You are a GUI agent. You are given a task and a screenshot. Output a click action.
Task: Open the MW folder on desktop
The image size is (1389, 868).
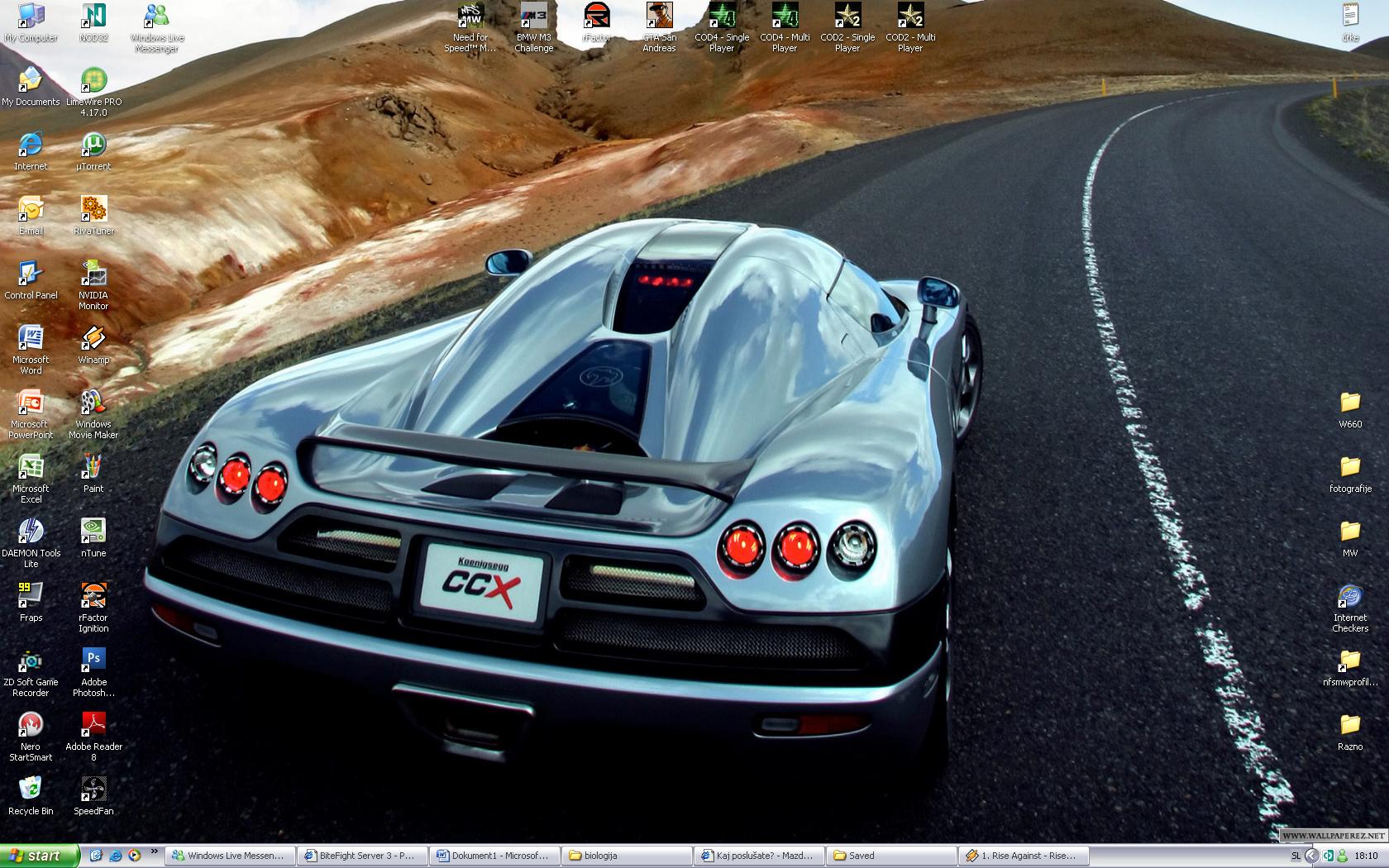click(1350, 538)
